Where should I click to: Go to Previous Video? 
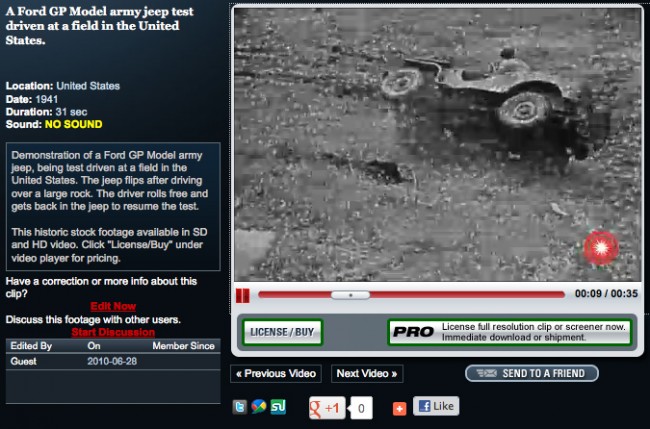(x=275, y=374)
